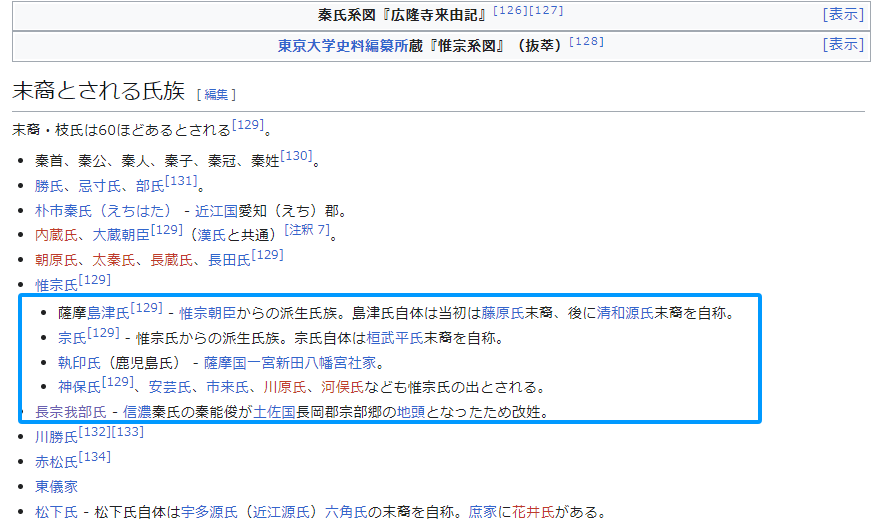Jump to footnote 注釈 7
This screenshot has width=883, height=530.
(x=307, y=230)
